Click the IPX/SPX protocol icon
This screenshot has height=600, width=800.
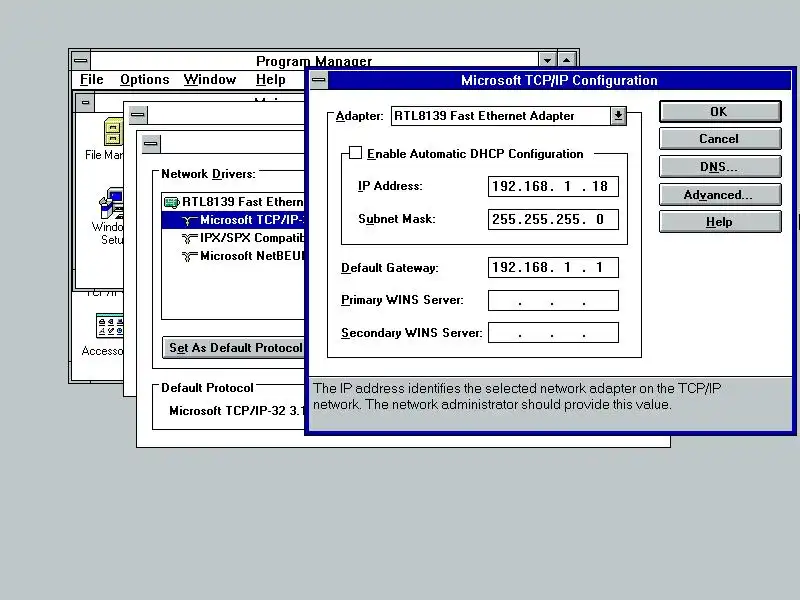[x=189, y=238]
